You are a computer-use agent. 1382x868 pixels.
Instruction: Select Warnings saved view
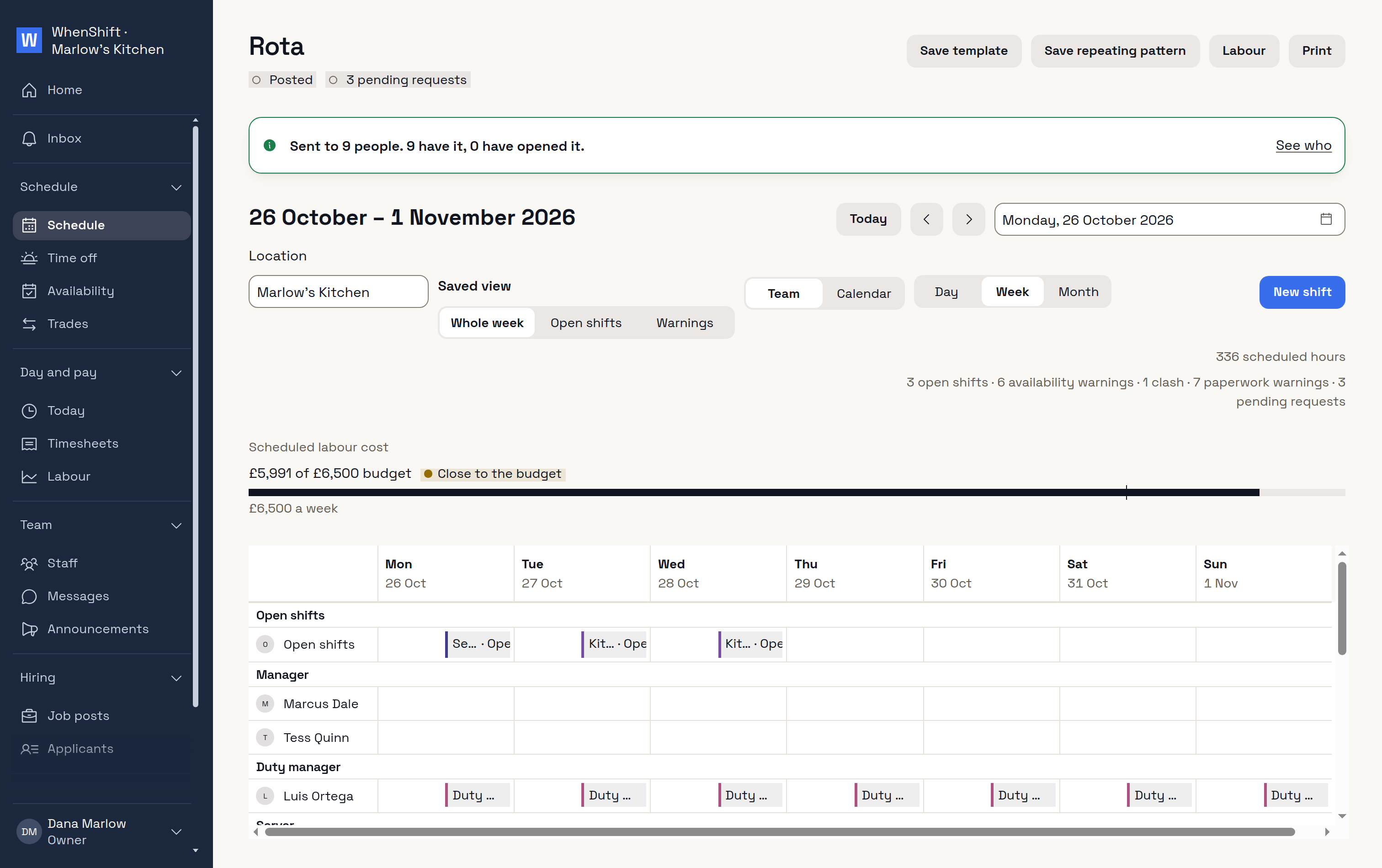[x=684, y=323]
